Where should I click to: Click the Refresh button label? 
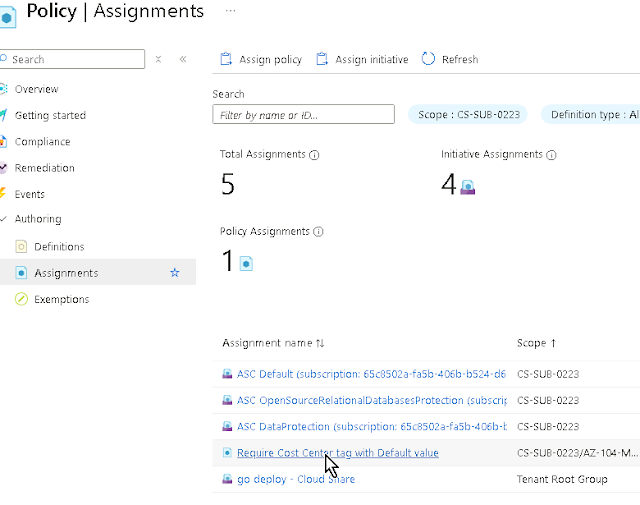pyautogui.click(x=460, y=60)
